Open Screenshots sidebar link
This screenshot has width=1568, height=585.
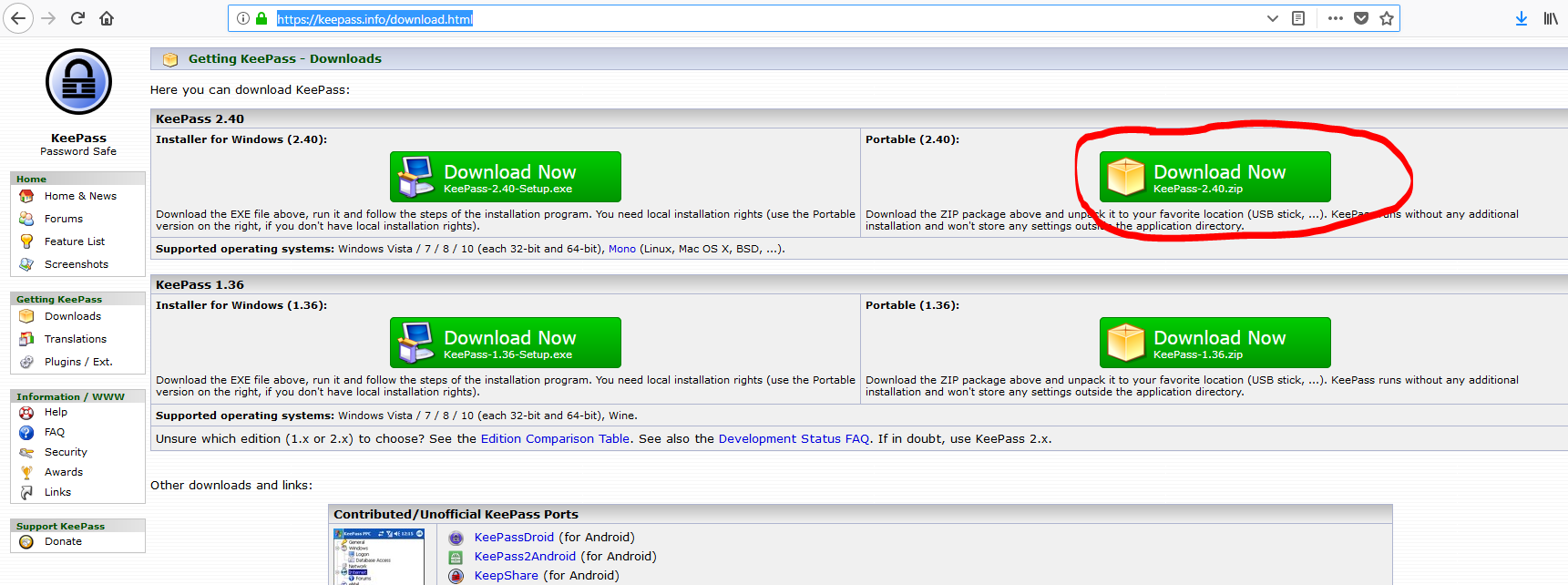click(x=77, y=264)
